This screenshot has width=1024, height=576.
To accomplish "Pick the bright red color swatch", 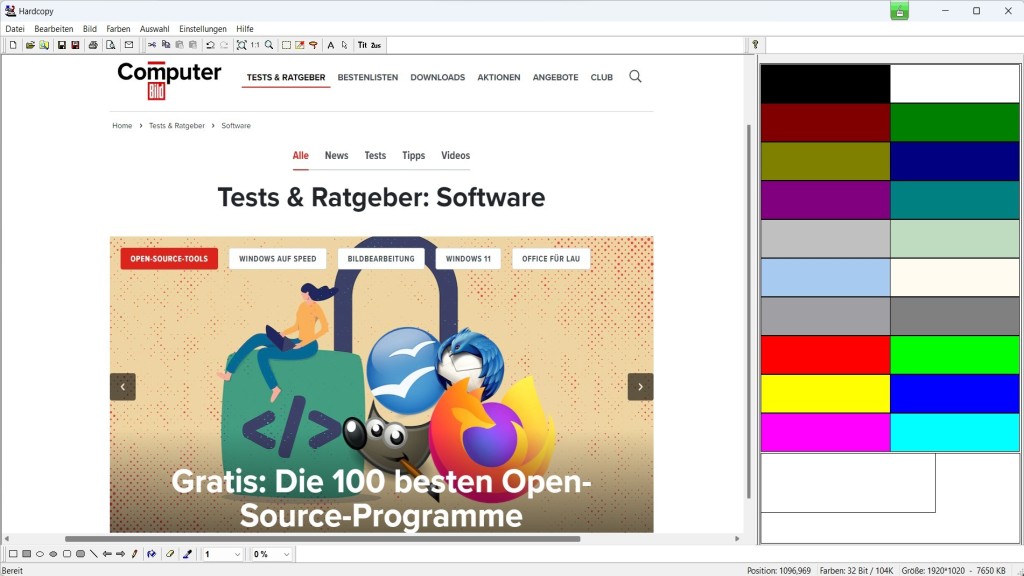I will point(825,355).
